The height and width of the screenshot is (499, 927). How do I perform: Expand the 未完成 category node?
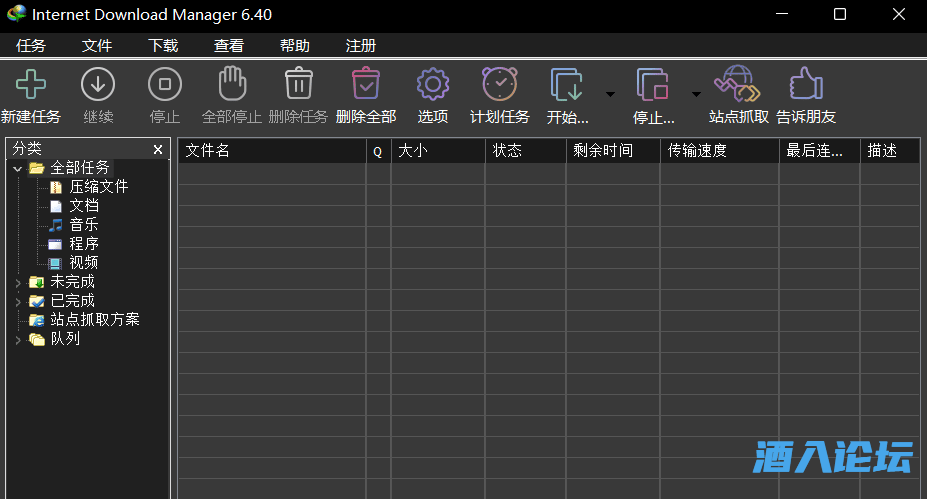tap(18, 282)
